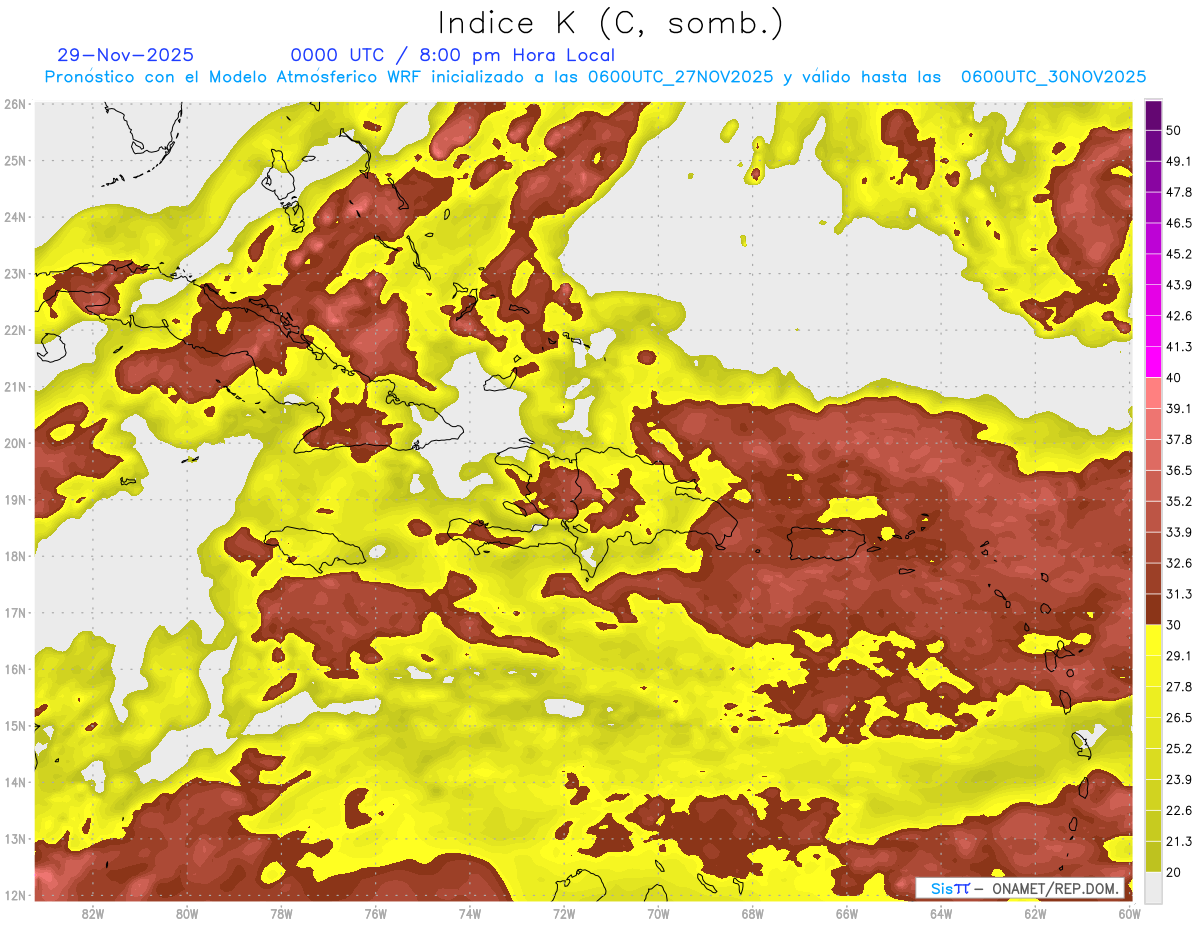The image size is (1200, 927).
Task: Click the map title 'Indice K (C, somb.)'
Action: pyautogui.click(x=610, y=22)
